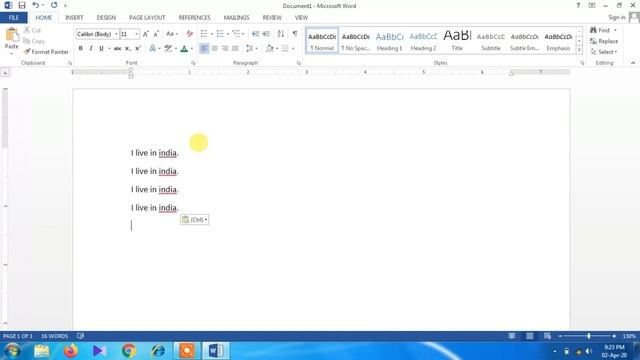
Task: Switch to the REFERENCES tab
Action: (x=194, y=18)
